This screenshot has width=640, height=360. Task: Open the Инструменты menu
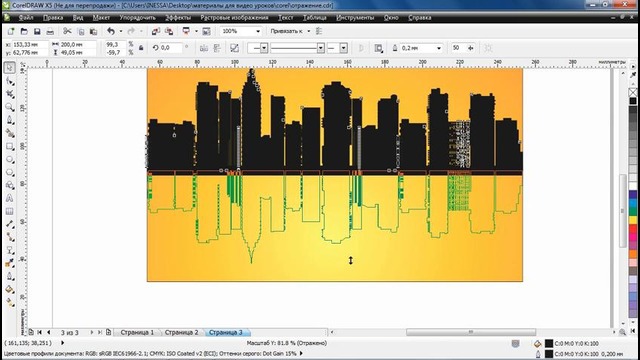pyautogui.click(x=355, y=18)
